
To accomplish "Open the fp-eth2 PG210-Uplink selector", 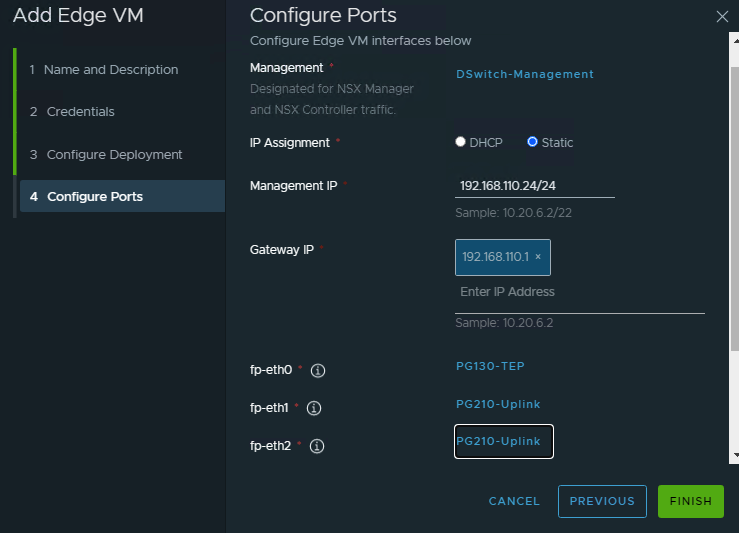I will tap(503, 442).
